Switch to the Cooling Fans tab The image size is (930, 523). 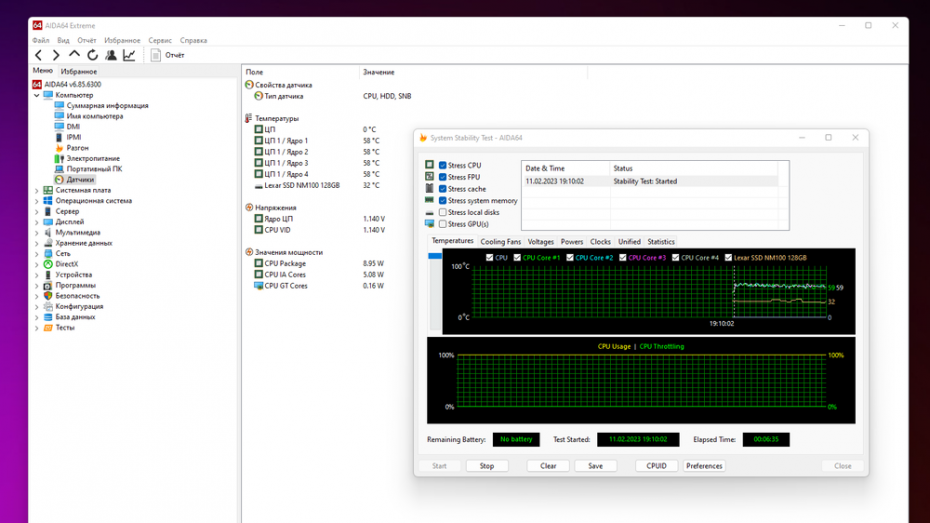click(500, 242)
